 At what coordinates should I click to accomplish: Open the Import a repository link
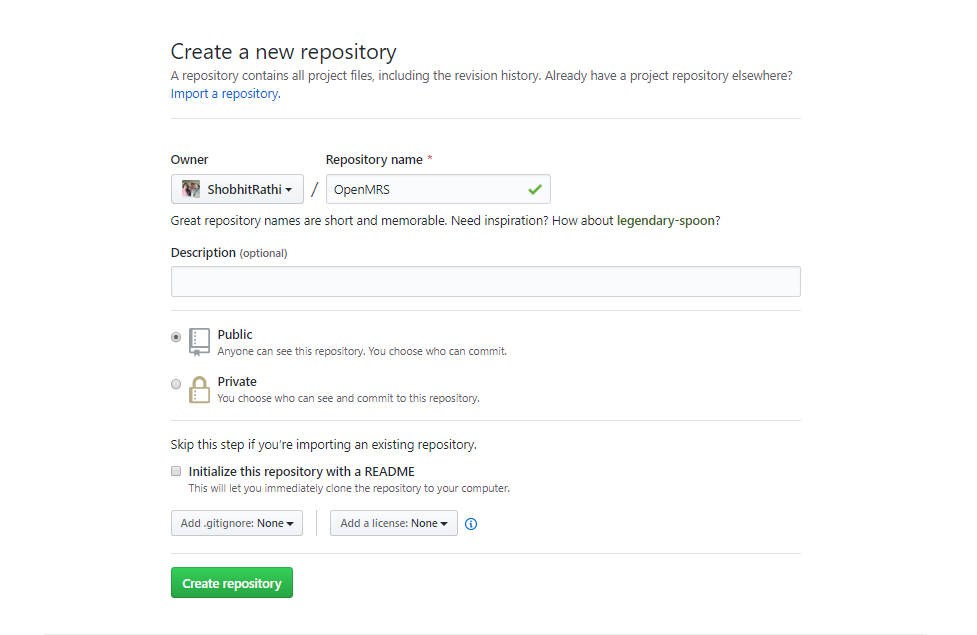coord(226,93)
